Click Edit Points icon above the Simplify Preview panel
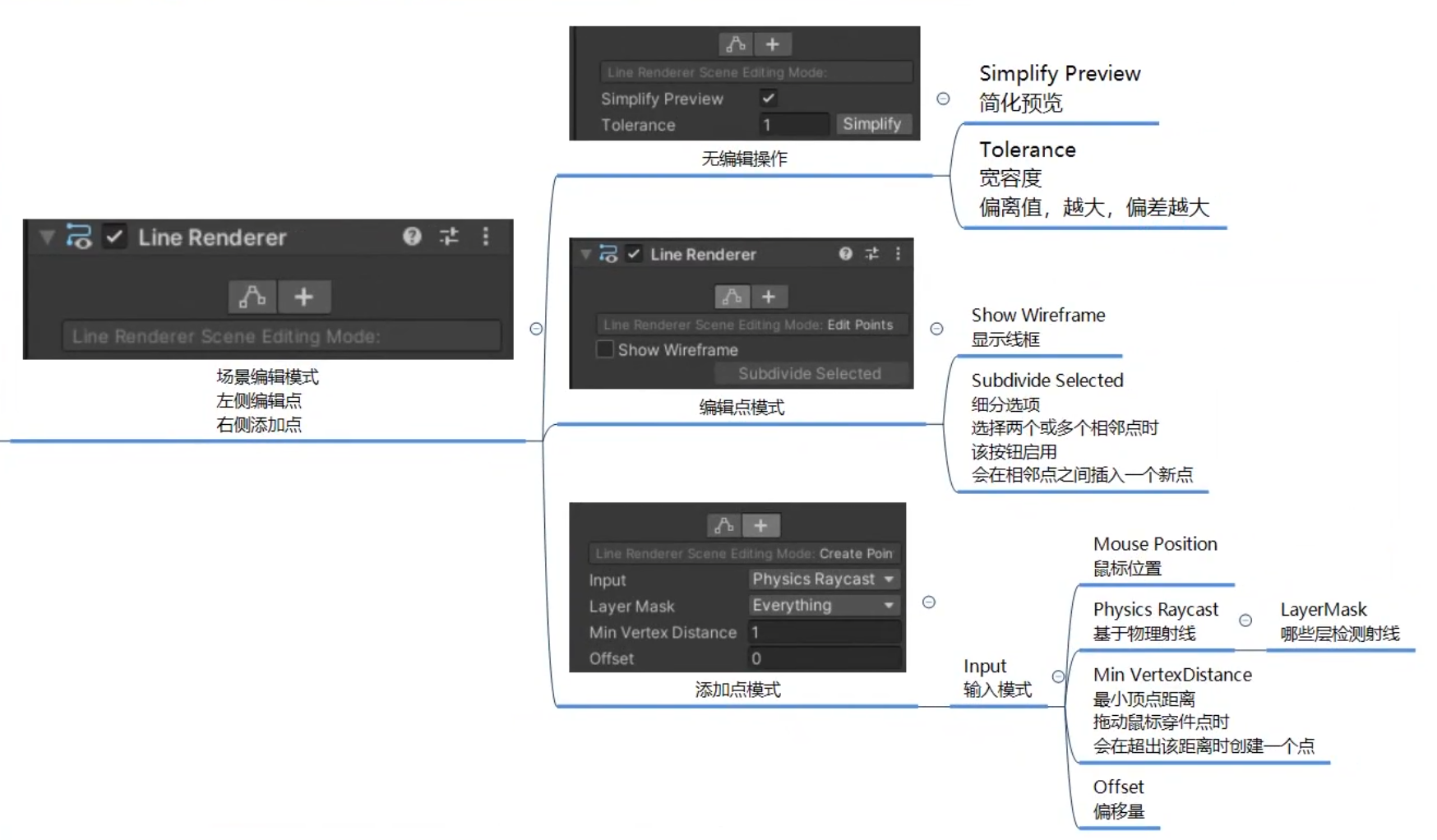 click(x=736, y=44)
